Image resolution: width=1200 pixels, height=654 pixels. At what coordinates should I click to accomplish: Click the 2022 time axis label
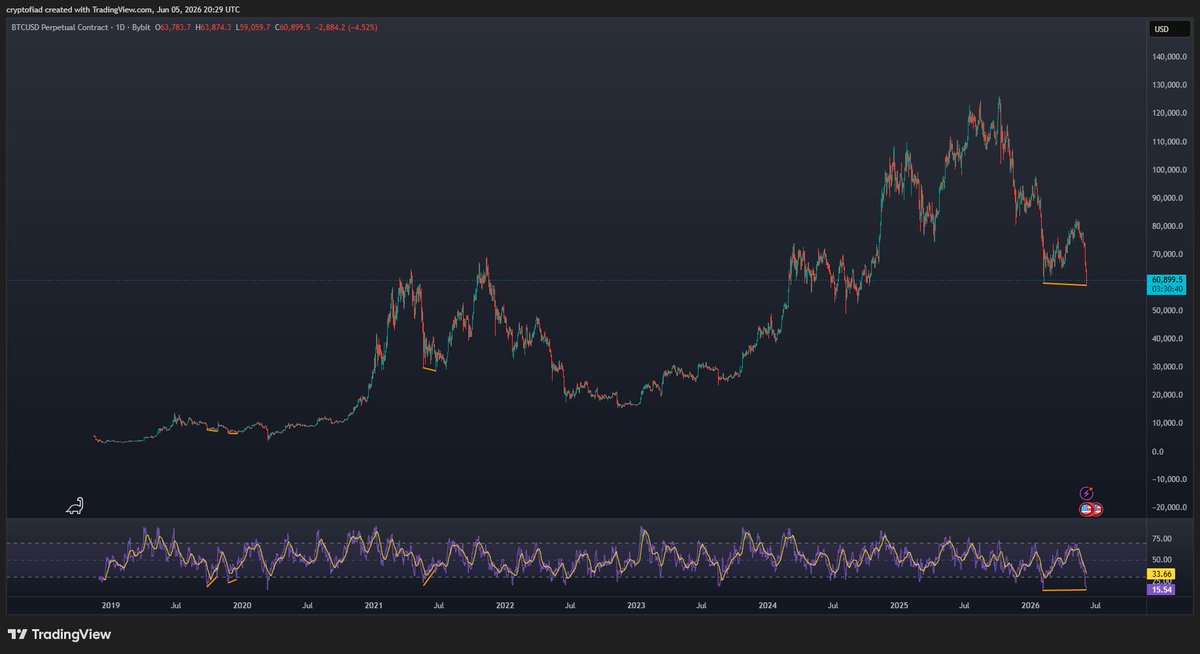tap(505, 606)
